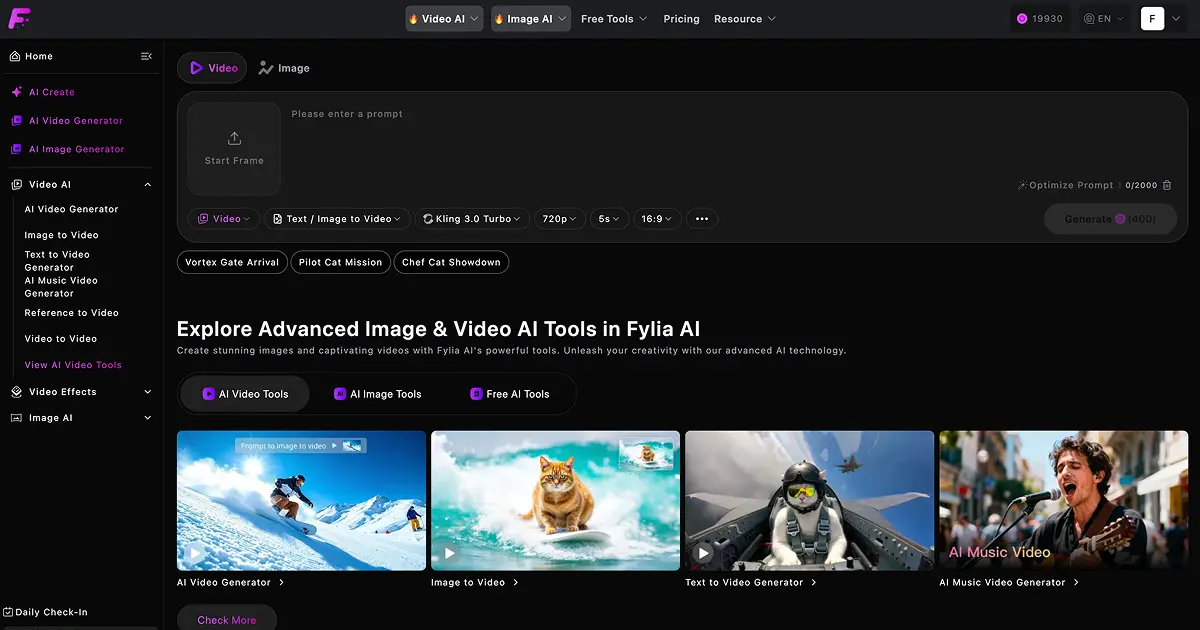Open the pink AI Video Generator sidebar shortcut
The width and height of the screenshot is (1200, 630).
click(67, 121)
